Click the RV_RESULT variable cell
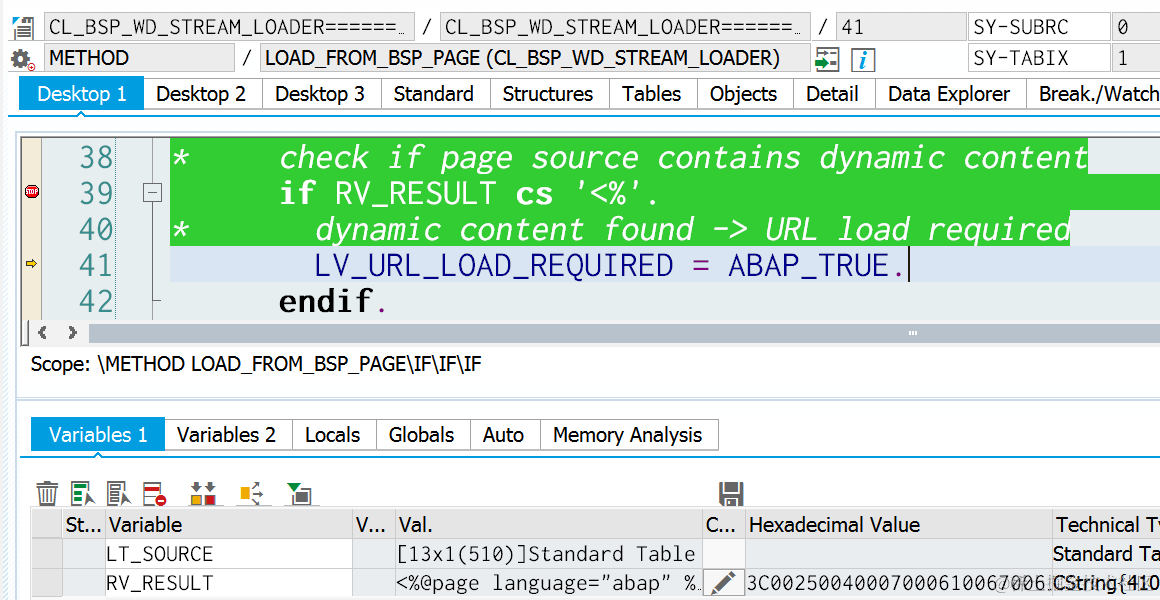The height and width of the screenshot is (600, 1160). pos(229,583)
